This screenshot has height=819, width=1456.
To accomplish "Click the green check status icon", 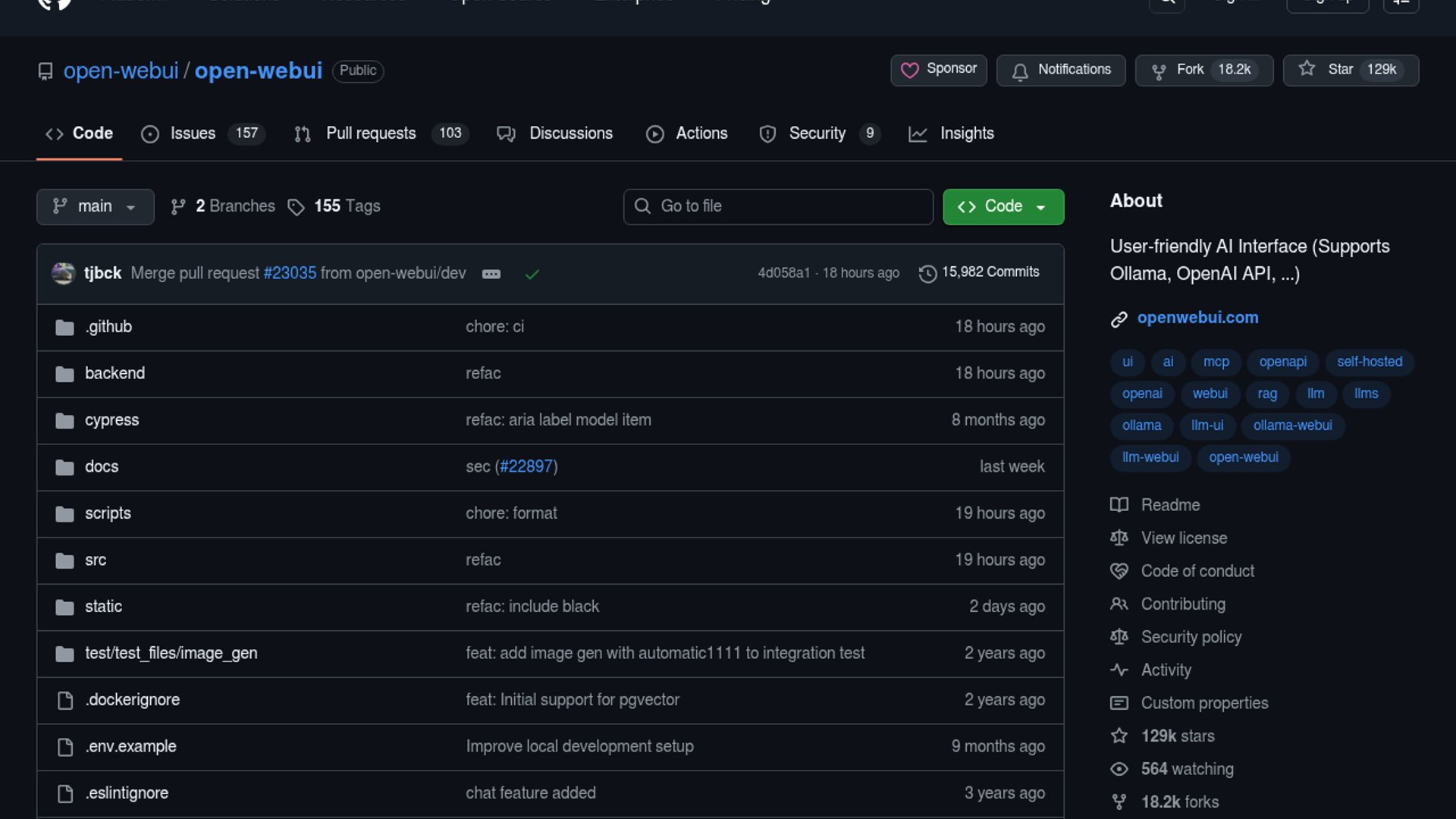I will click(532, 274).
